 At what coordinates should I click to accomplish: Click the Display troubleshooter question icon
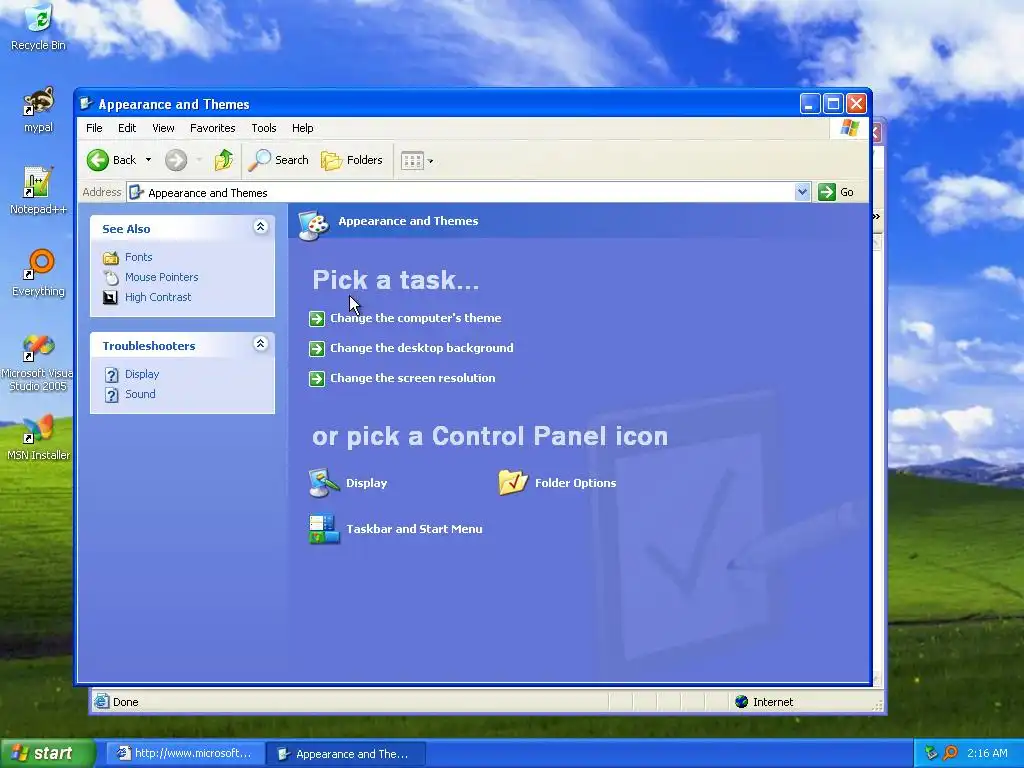coord(112,375)
